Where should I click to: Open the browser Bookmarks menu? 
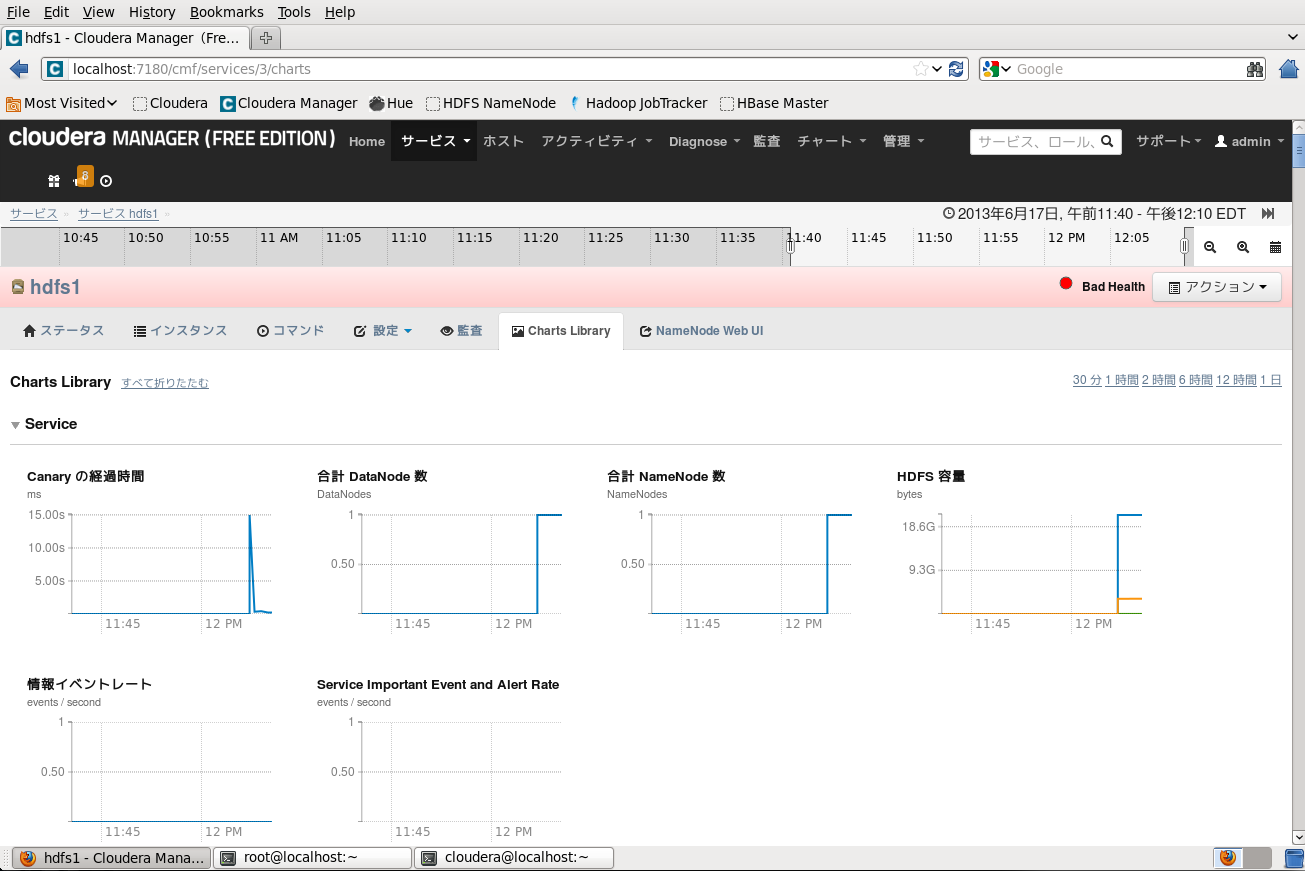(x=226, y=12)
